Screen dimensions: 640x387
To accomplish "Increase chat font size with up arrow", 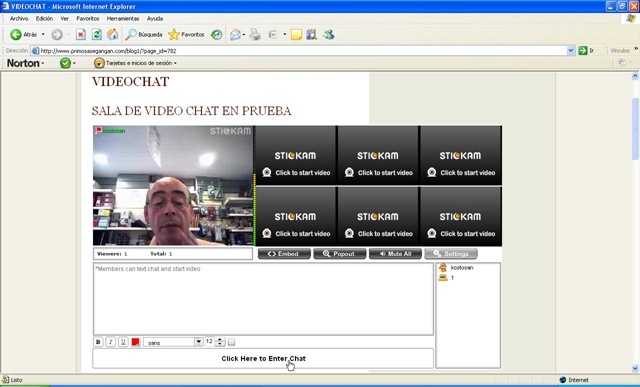I will click(x=220, y=340).
